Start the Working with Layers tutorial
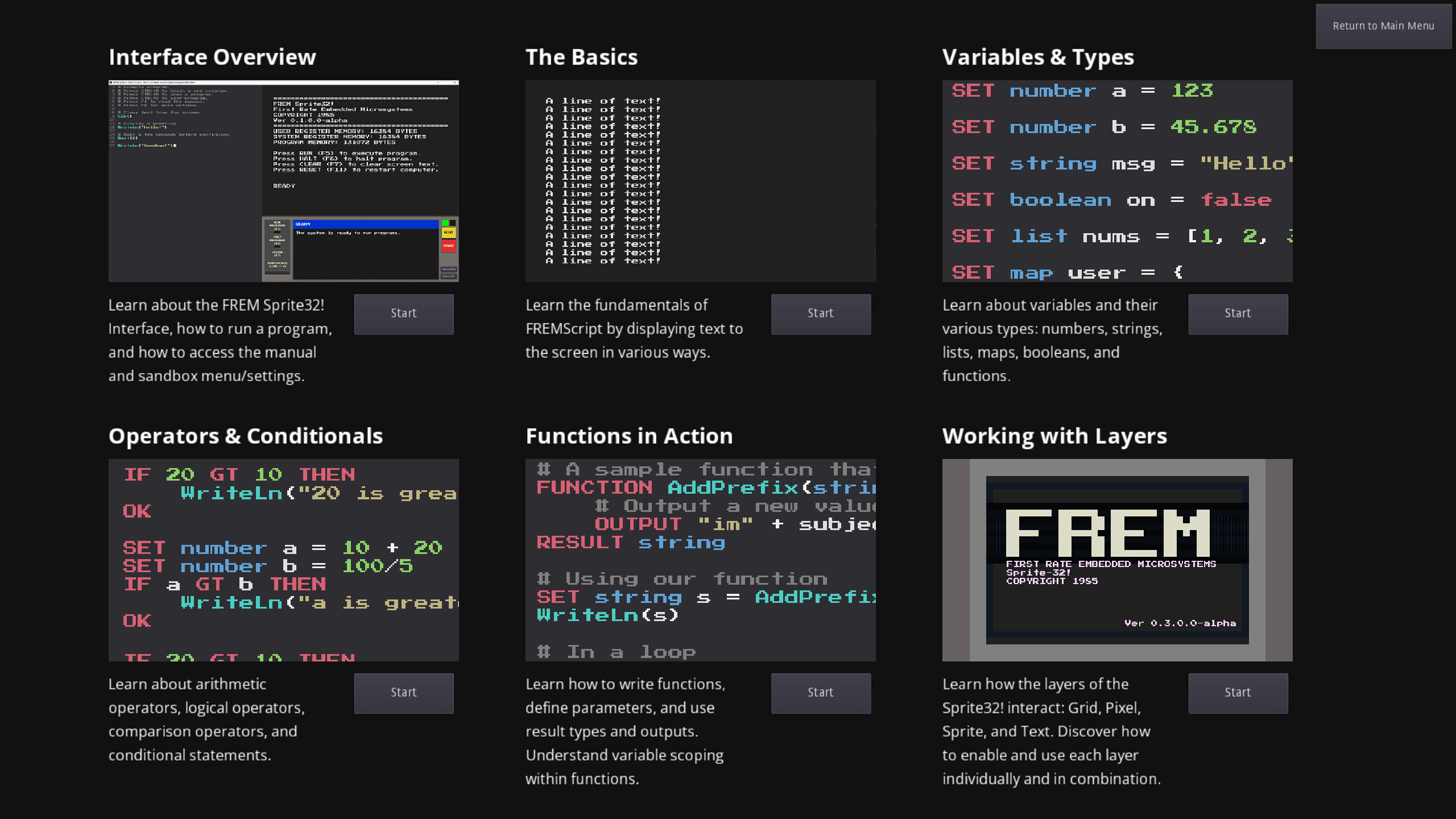This screenshot has height=819, width=1456. point(1238,693)
